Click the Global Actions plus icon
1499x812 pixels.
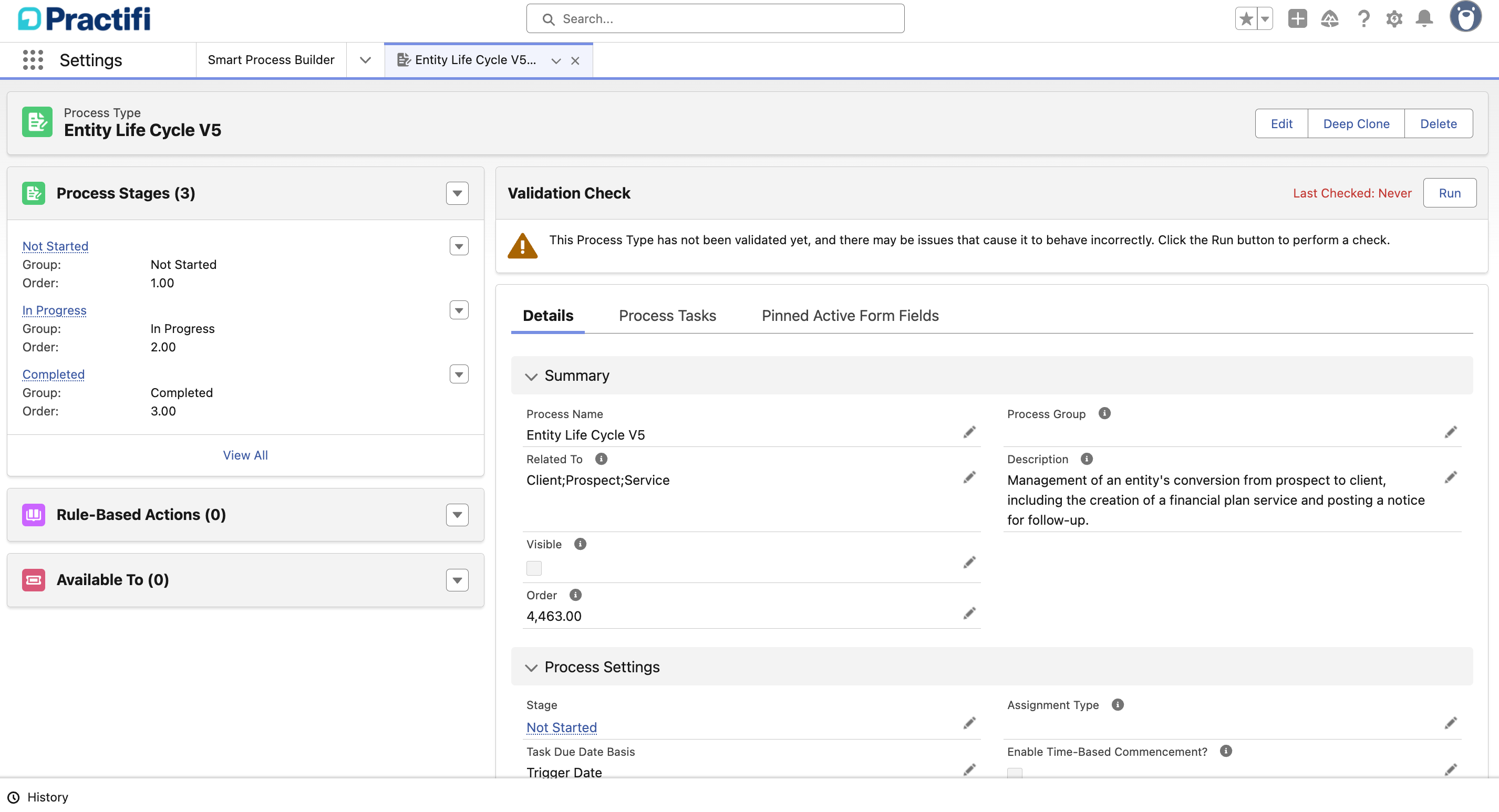point(1297,18)
